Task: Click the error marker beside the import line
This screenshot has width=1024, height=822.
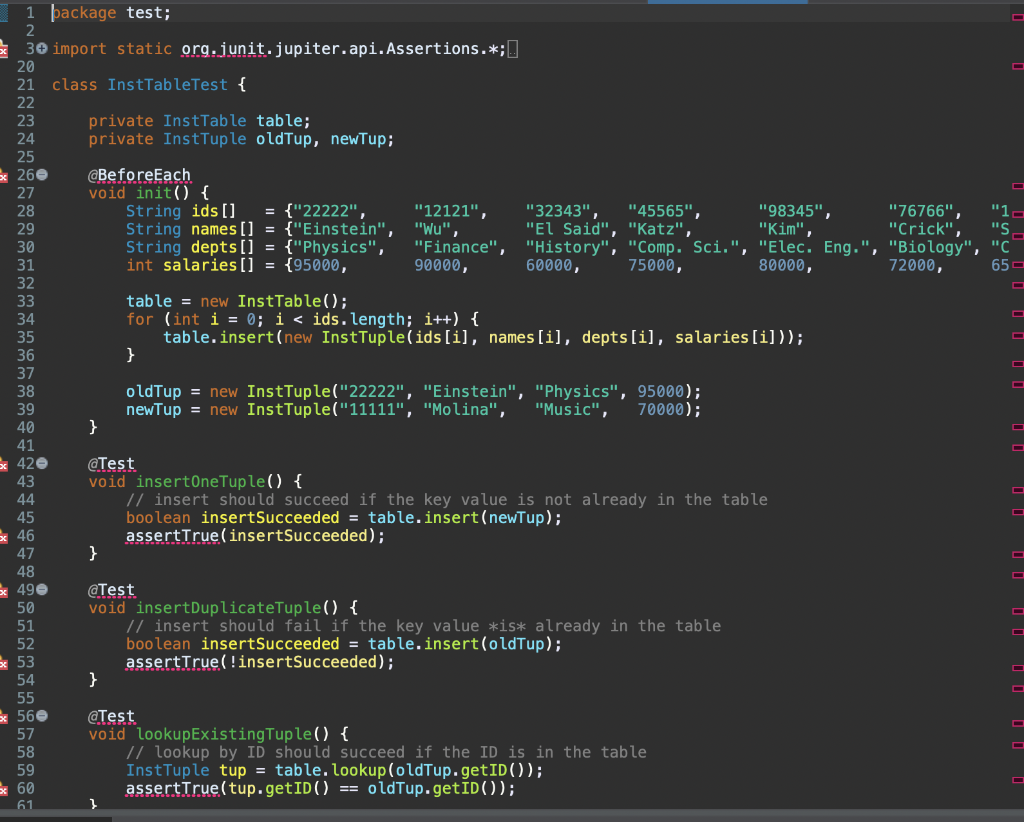Action: click(x=3, y=49)
